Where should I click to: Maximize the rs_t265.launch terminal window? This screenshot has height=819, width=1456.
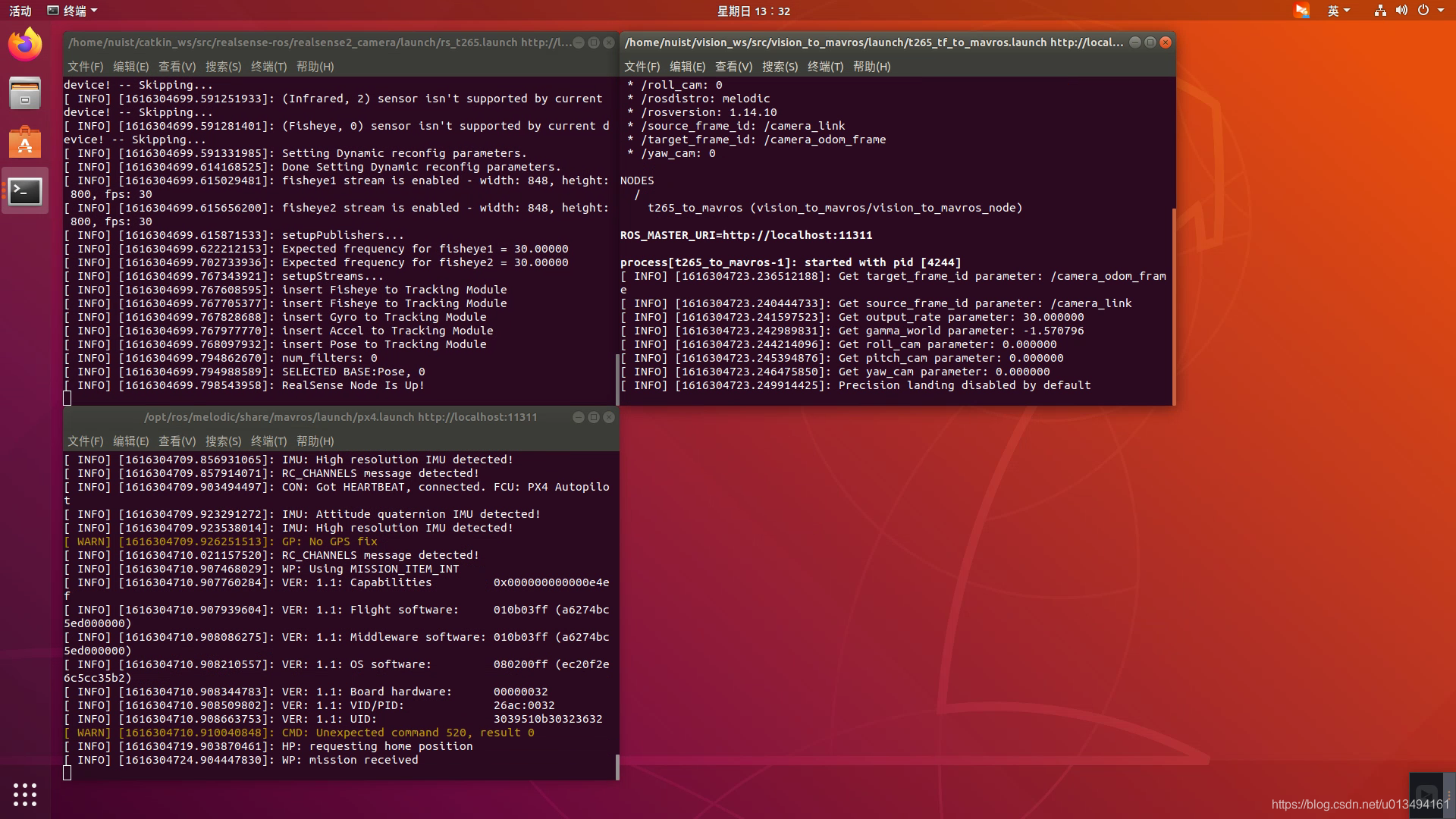594,42
